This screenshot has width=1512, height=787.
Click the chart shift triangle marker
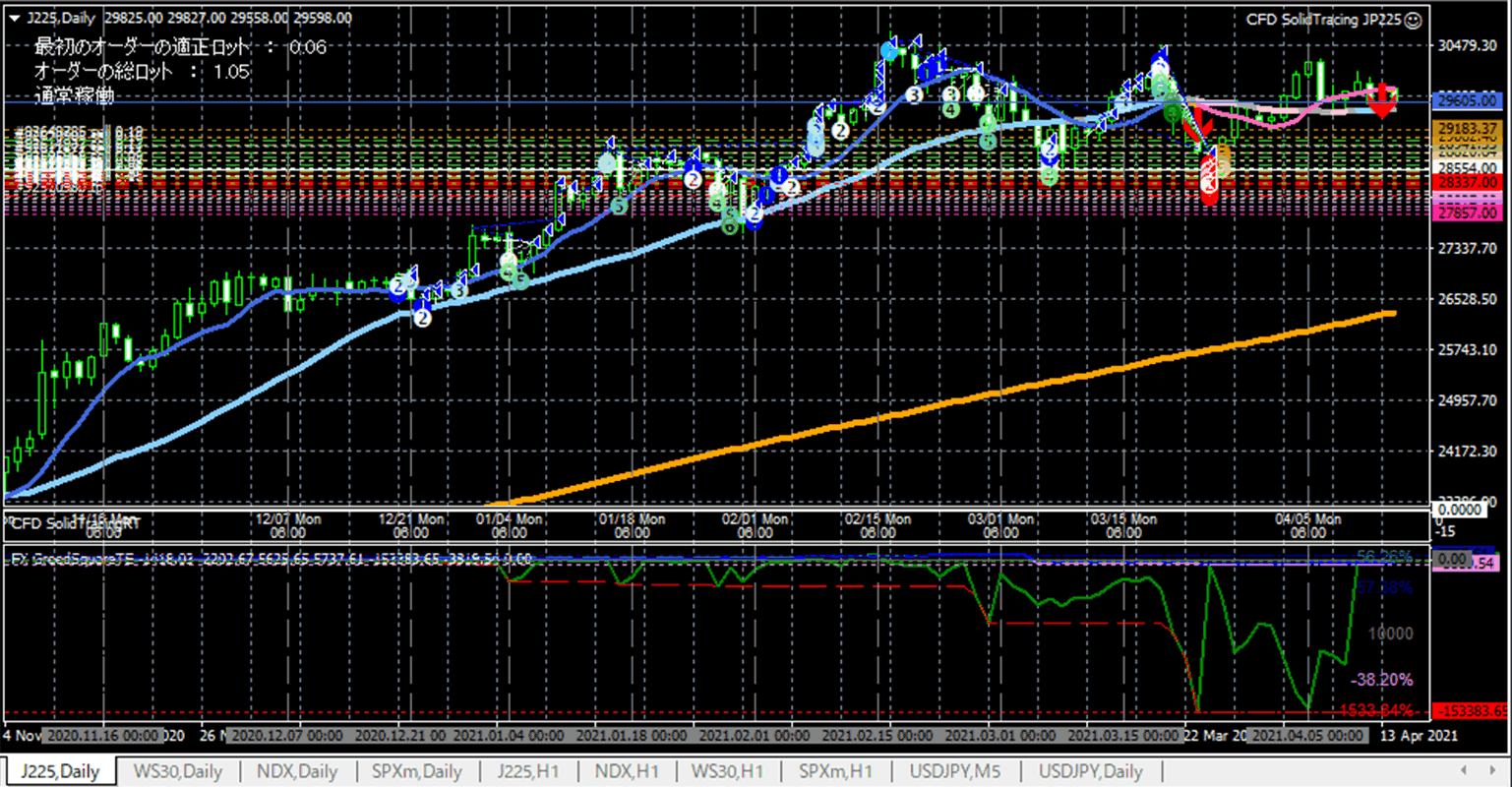pos(15,18)
